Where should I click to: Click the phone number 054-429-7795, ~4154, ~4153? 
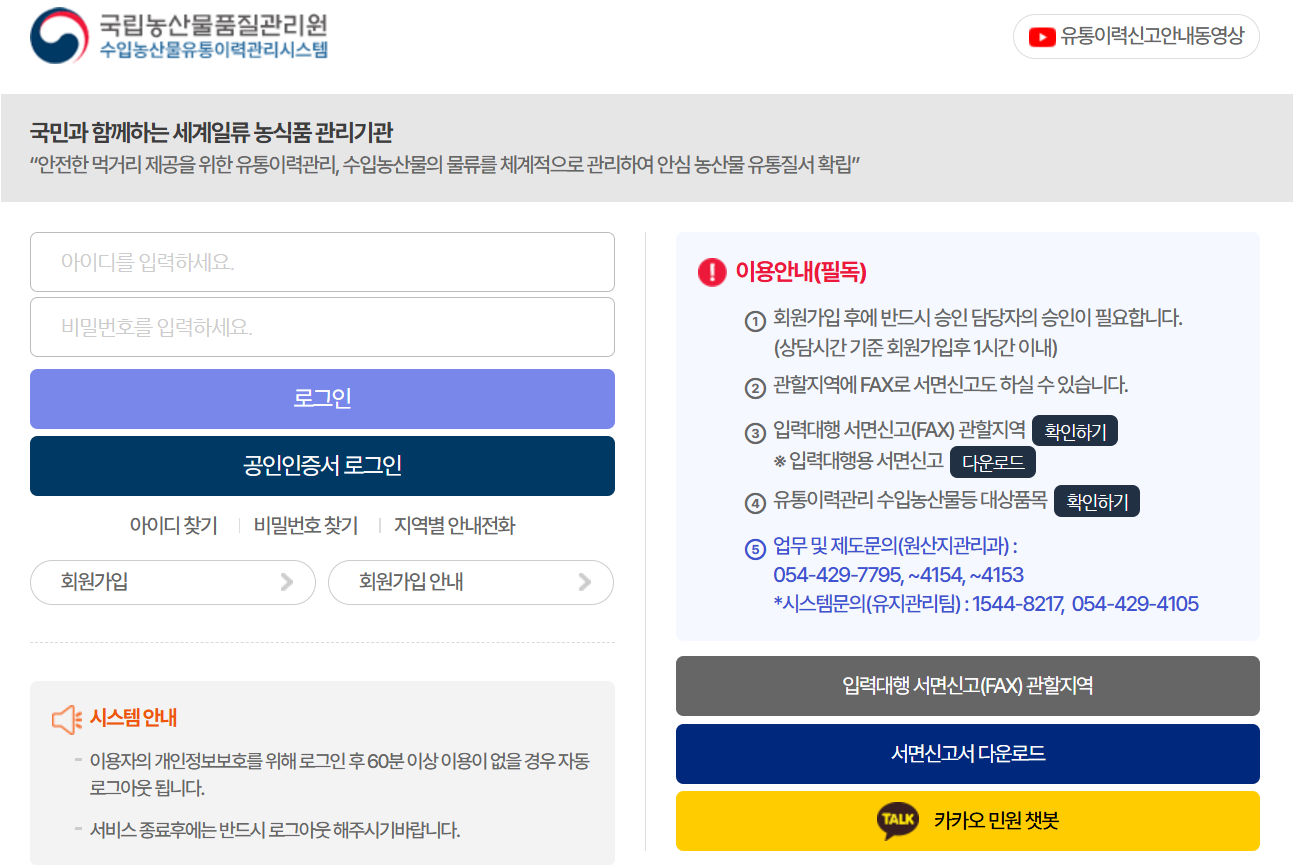click(x=898, y=575)
